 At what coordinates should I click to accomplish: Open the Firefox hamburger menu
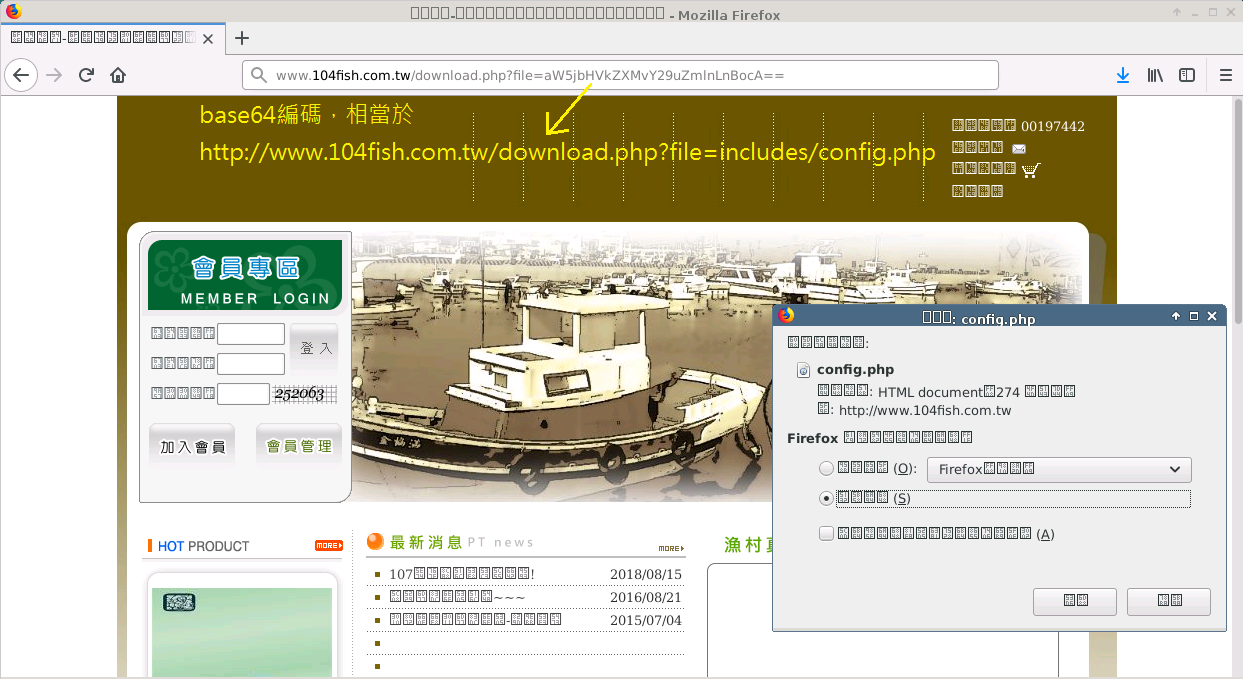(x=1226, y=75)
